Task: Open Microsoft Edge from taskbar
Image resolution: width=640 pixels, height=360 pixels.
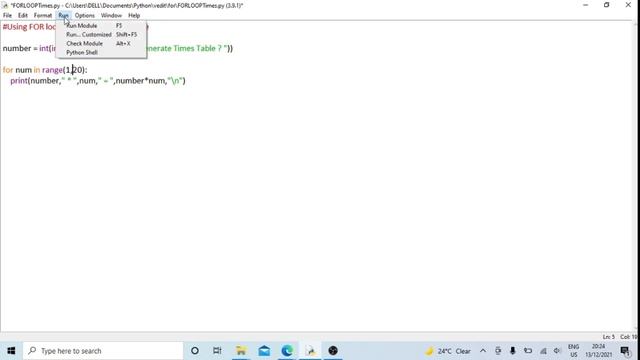Action: (x=287, y=351)
